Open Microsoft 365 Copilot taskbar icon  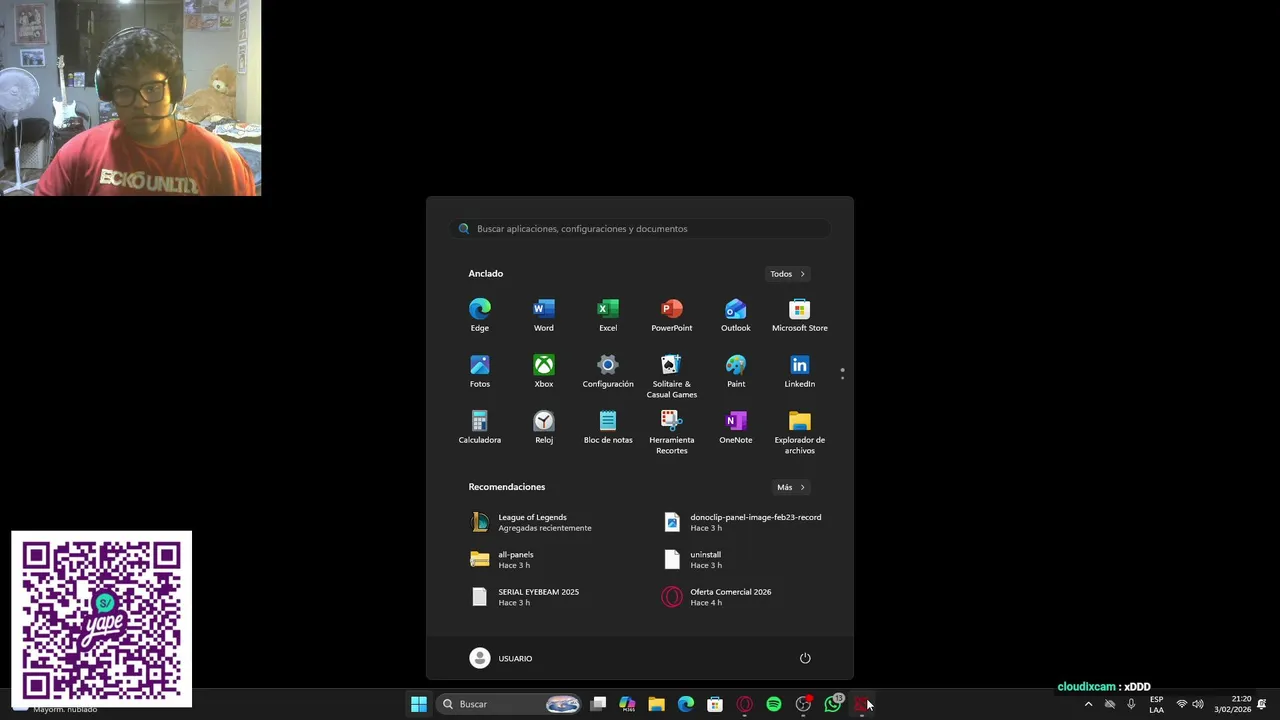pos(627,704)
